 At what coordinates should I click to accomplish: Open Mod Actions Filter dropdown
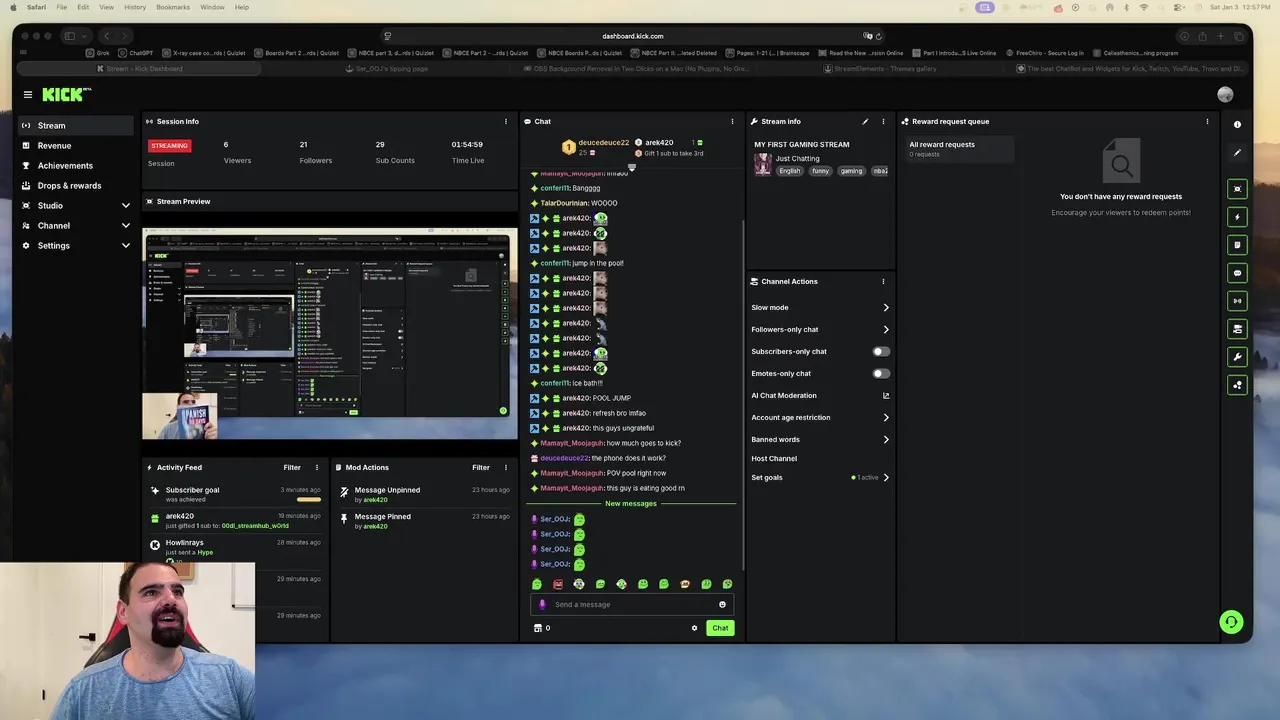[x=481, y=468]
